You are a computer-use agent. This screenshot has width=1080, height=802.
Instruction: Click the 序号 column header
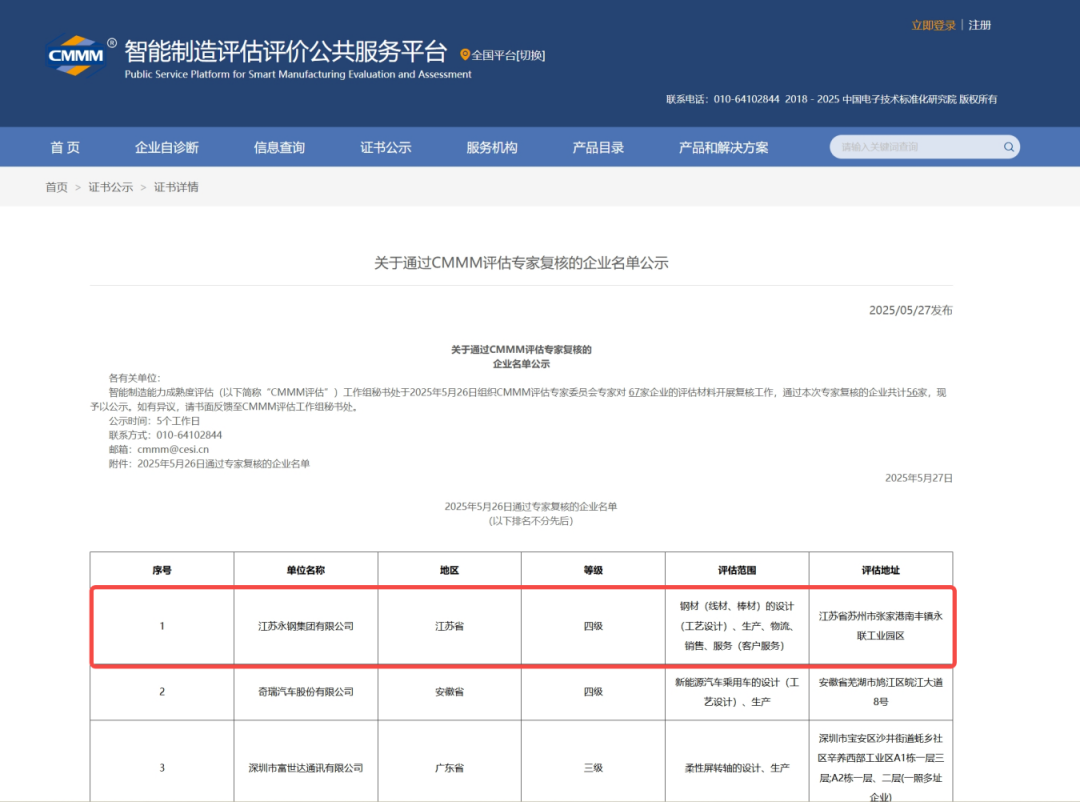162,570
